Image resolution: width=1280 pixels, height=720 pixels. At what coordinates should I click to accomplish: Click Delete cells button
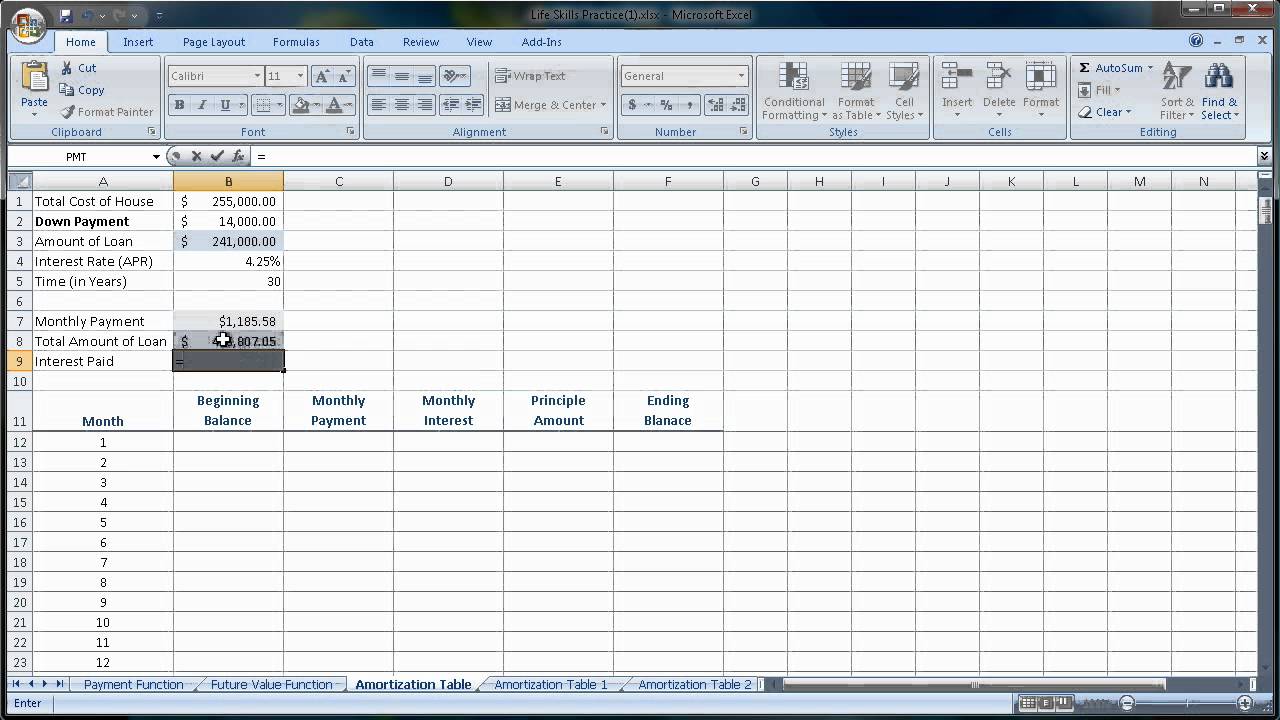point(999,91)
